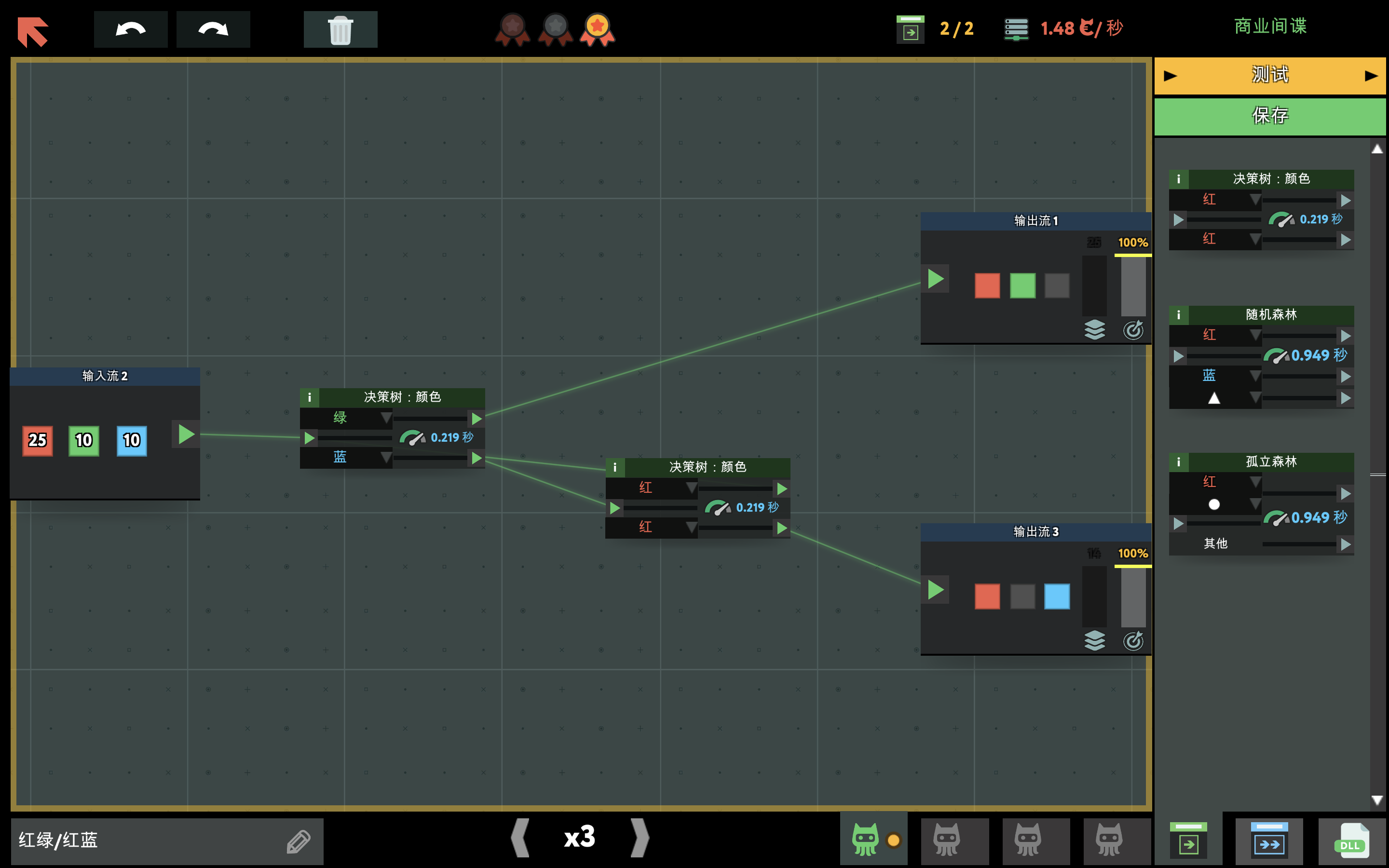Click the pencil edit name icon
This screenshot has width=1389, height=868.
pos(299,841)
